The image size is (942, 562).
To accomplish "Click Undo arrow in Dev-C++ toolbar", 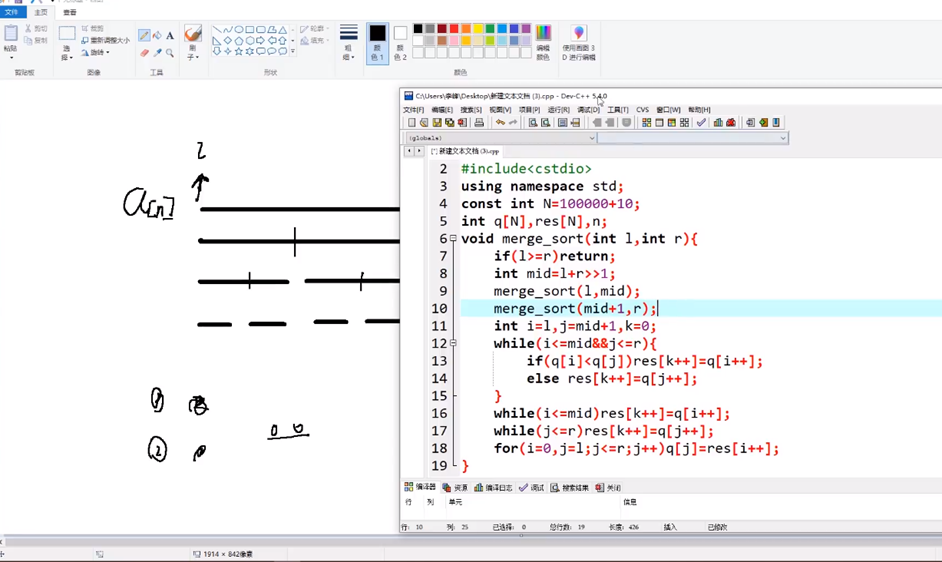I will [500, 123].
